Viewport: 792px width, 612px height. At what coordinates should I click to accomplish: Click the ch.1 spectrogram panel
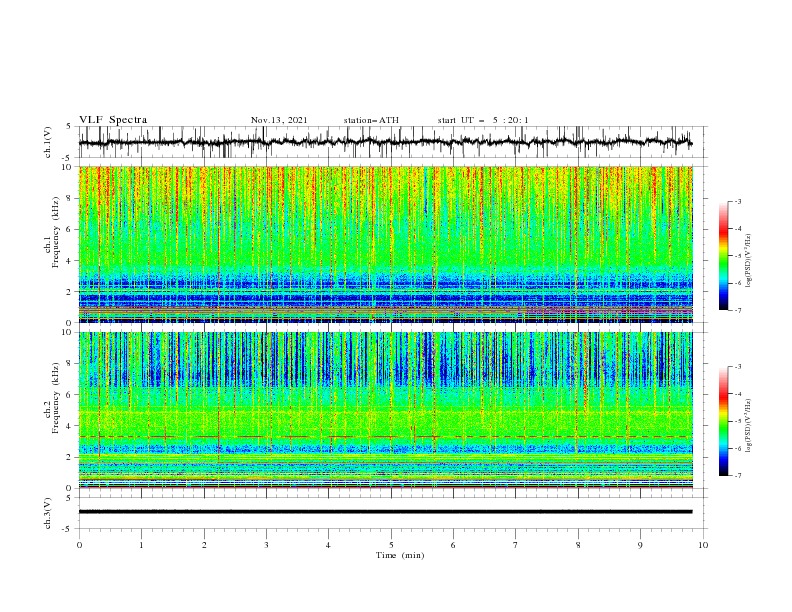point(386,244)
